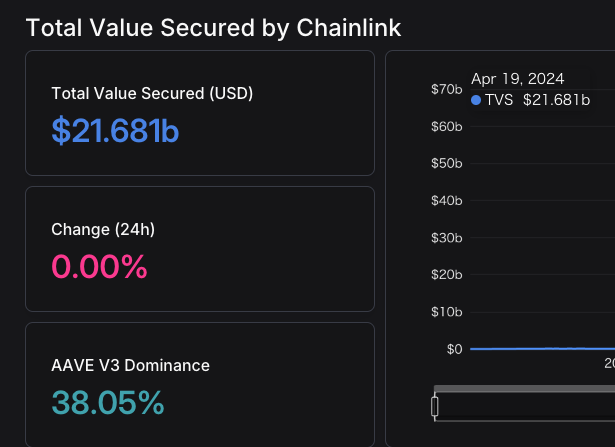Click the $50b y-axis label
The image size is (615, 447).
pyautogui.click(x=447, y=164)
